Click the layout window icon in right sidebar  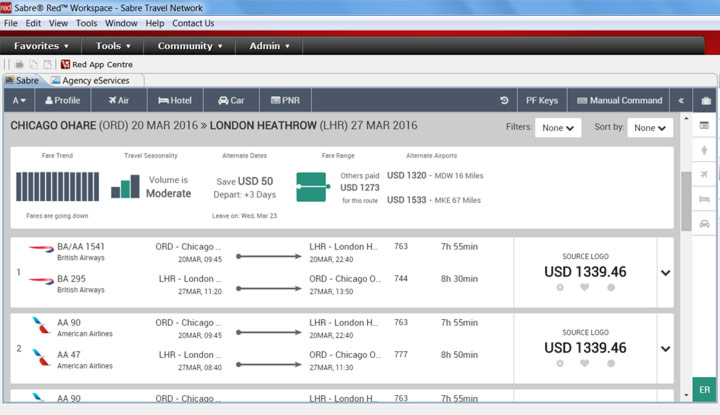click(x=704, y=125)
